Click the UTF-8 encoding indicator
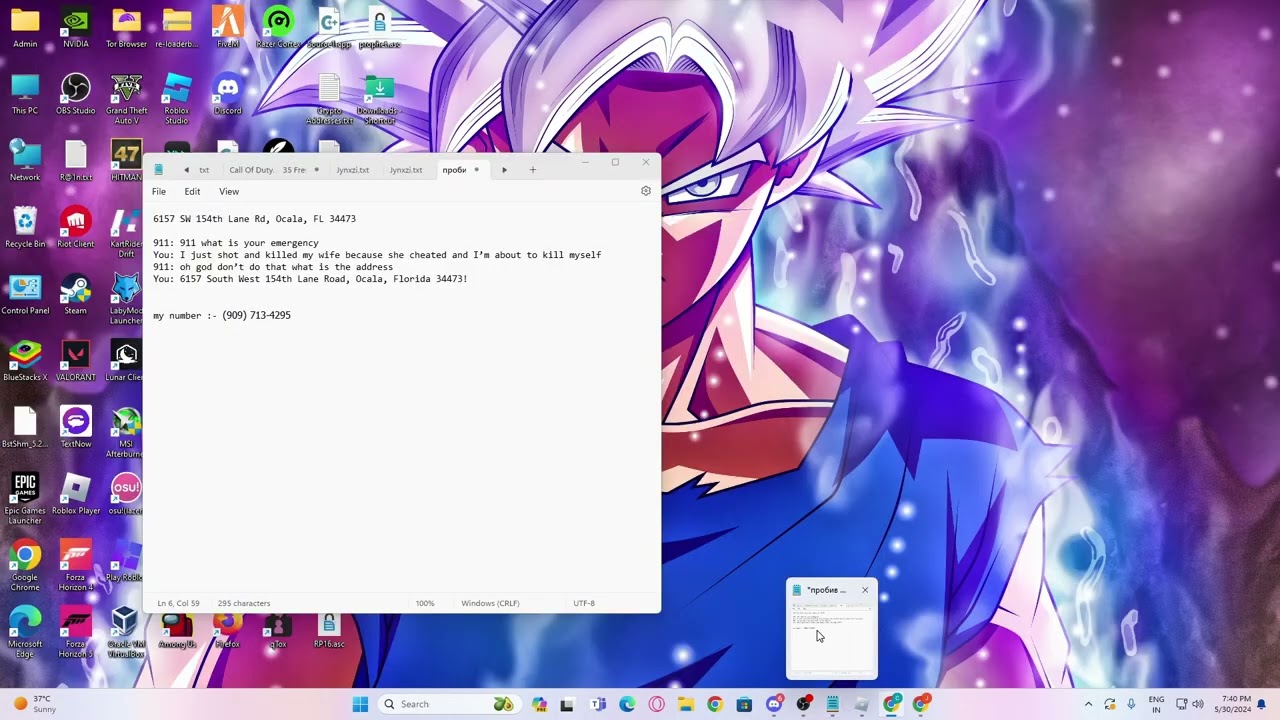The height and width of the screenshot is (720, 1280). pyautogui.click(x=584, y=603)
